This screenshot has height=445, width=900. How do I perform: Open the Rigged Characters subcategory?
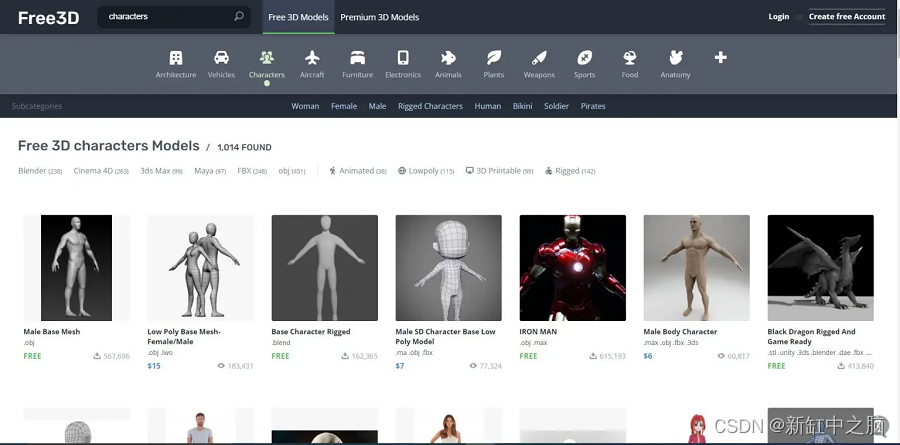coord(430,106)
